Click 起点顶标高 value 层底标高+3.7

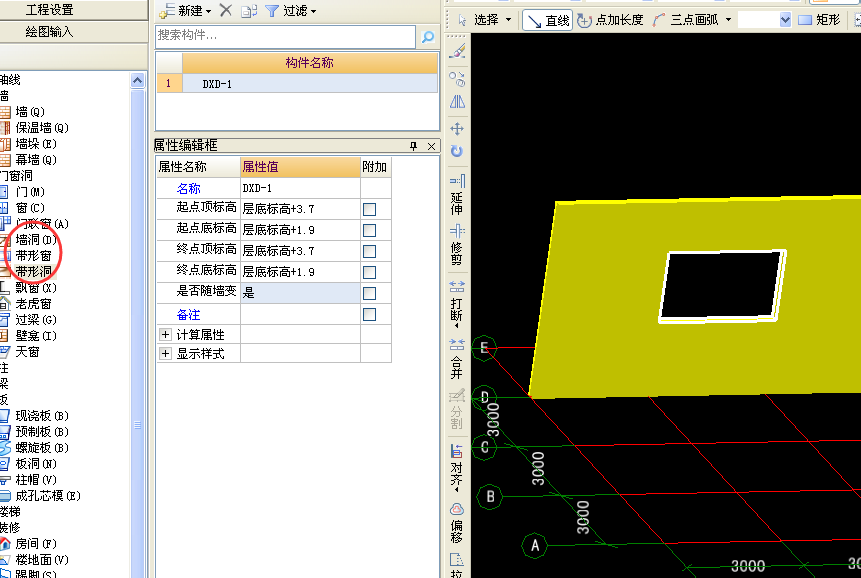coord(300,209)
